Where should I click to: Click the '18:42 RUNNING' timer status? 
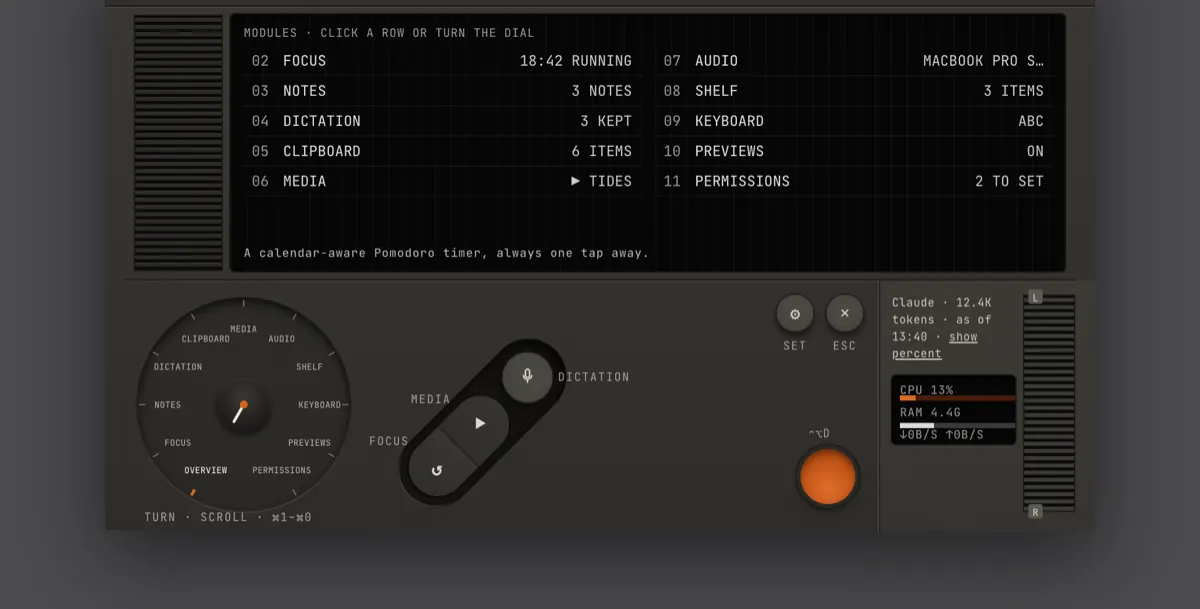(x=576, y=61)
